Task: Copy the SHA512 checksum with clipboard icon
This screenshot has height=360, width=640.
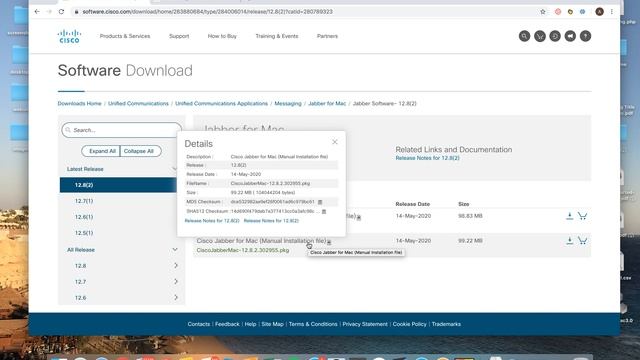Action: pyautogui.click(x=324, y=211)
